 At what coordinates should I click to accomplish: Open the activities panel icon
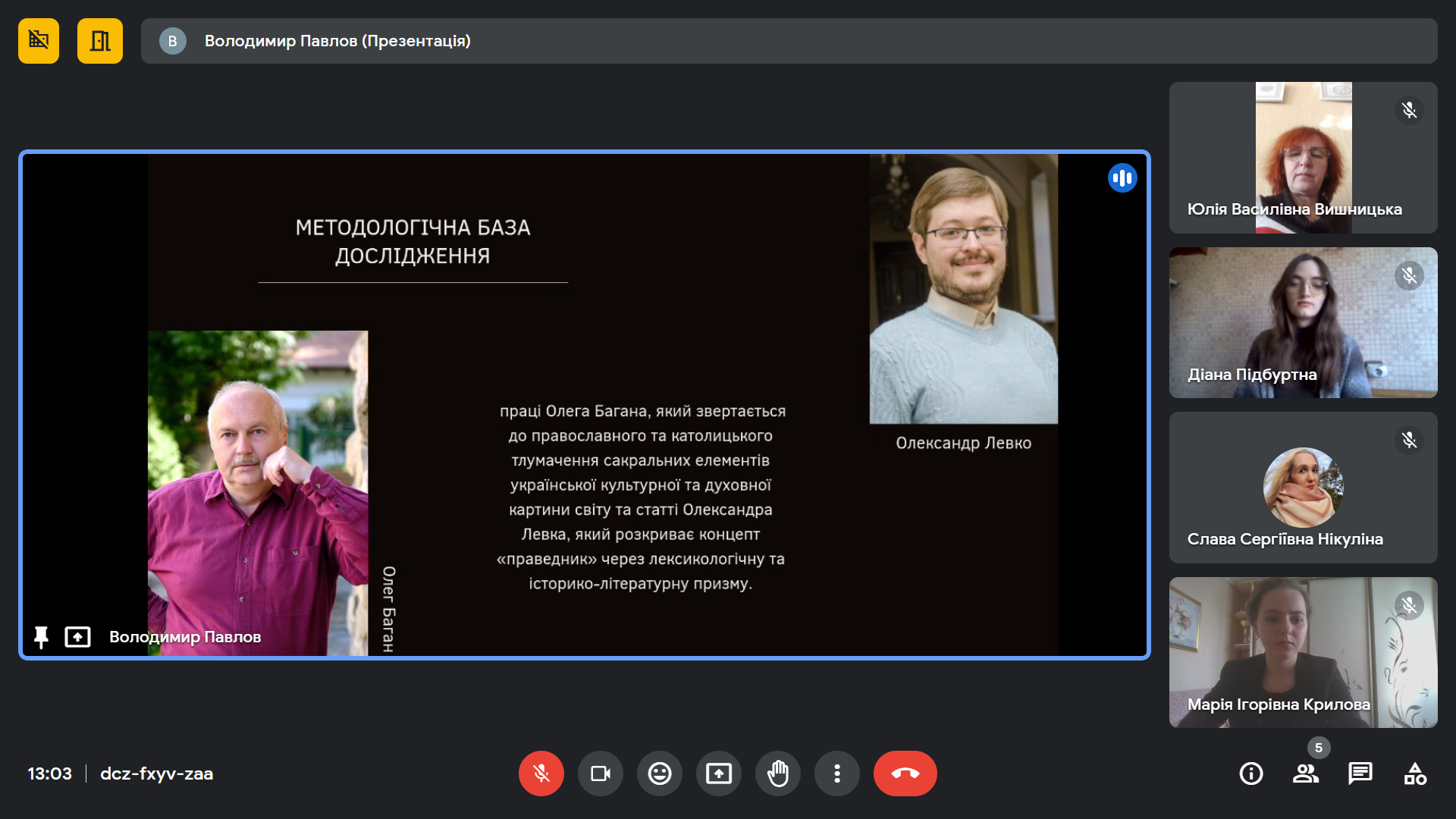(x=1414, y=773)
